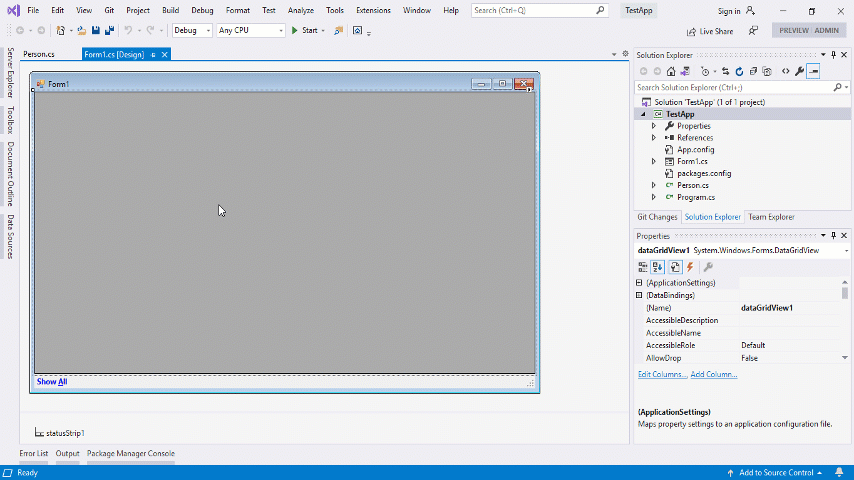This screenshot has height=480, width=854.
Task: Collapse All in Solution Explorer
Action: (753, 71)
